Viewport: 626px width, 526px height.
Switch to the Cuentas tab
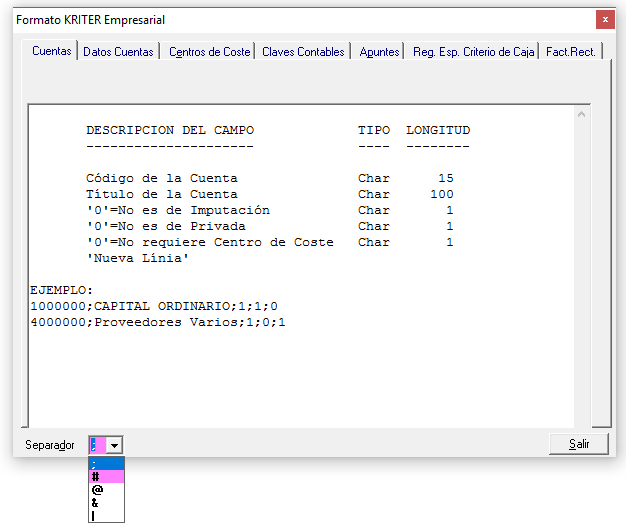tap(51, 51)
